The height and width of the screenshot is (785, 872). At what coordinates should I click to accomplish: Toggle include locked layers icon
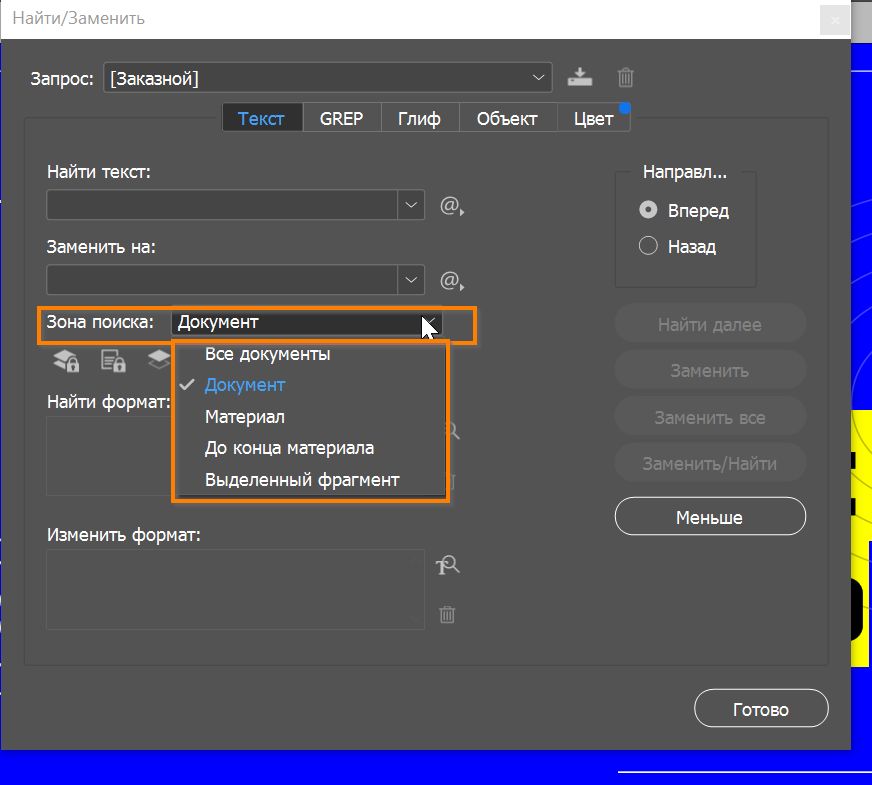tap(66, 361)
